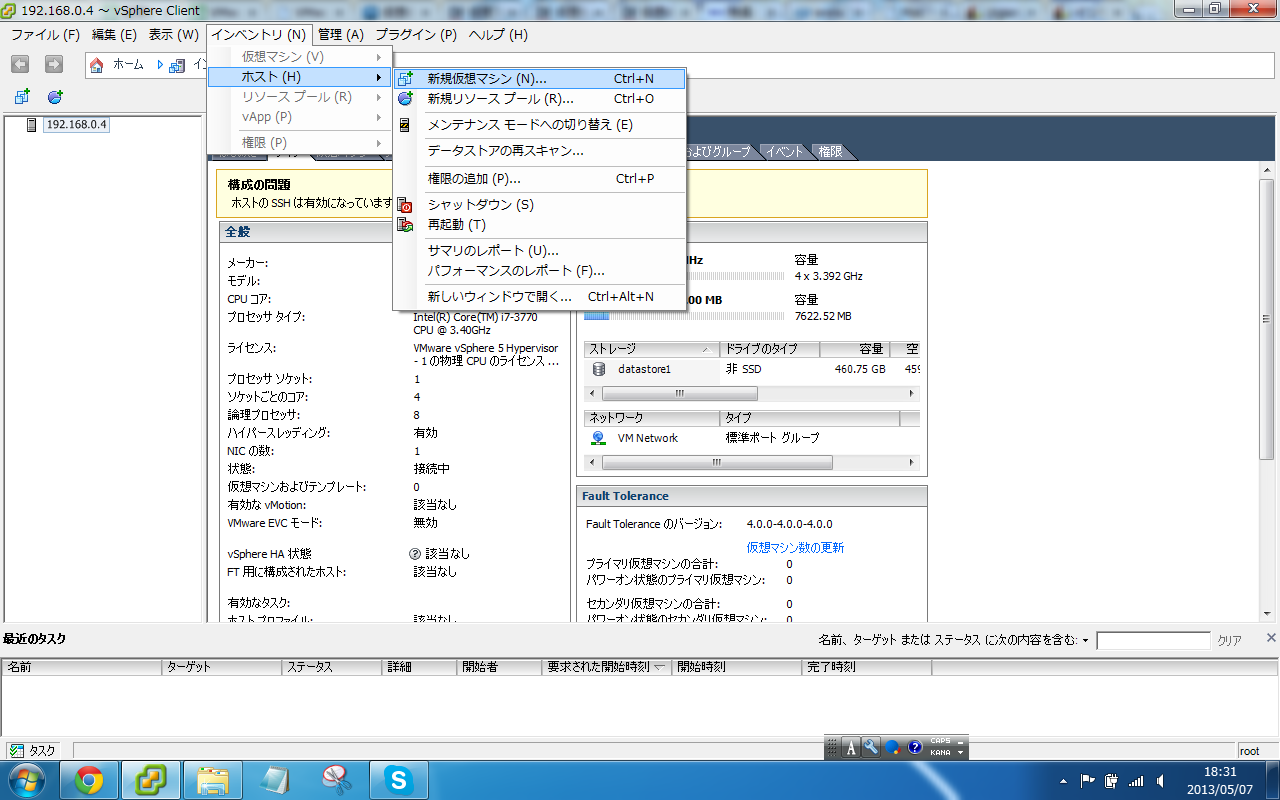Select 新しいウィンドウで開く...
1280x800 pixels.
pyautogui.click(x=540, y=297)
